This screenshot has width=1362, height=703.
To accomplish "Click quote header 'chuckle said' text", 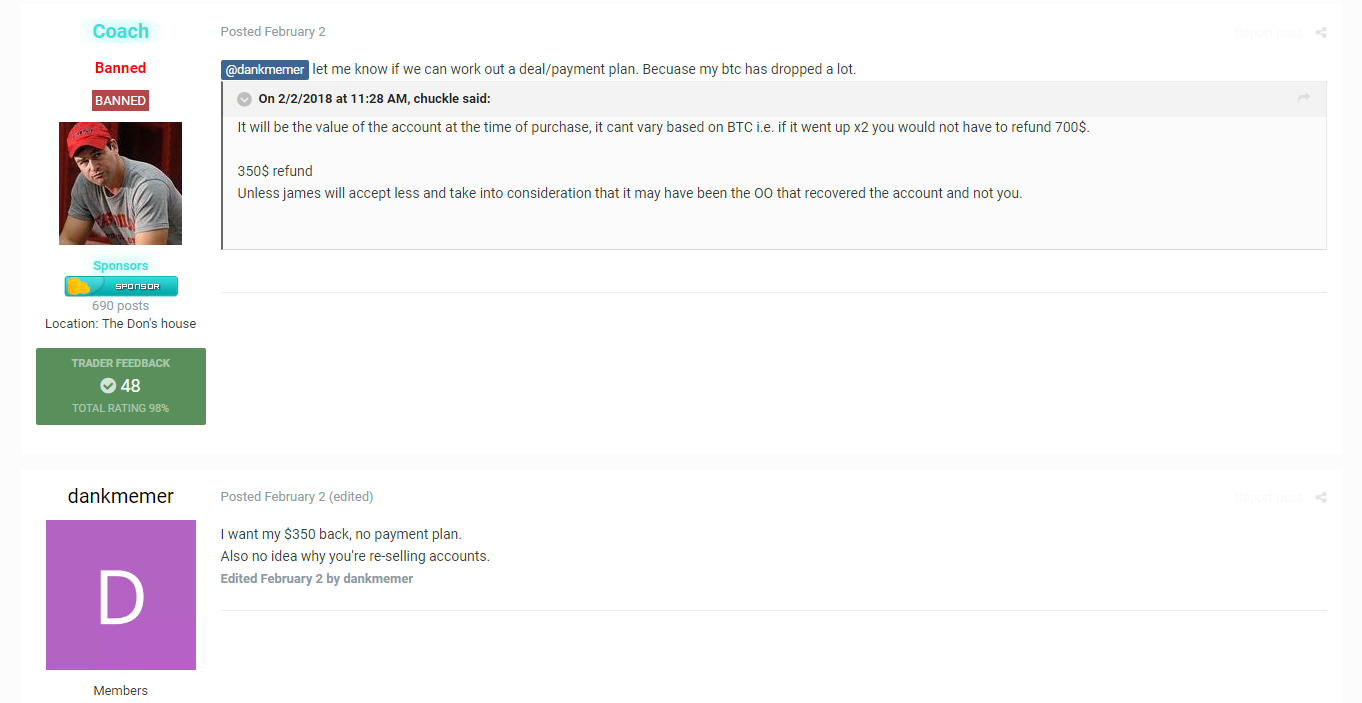I will click(374, 99).
